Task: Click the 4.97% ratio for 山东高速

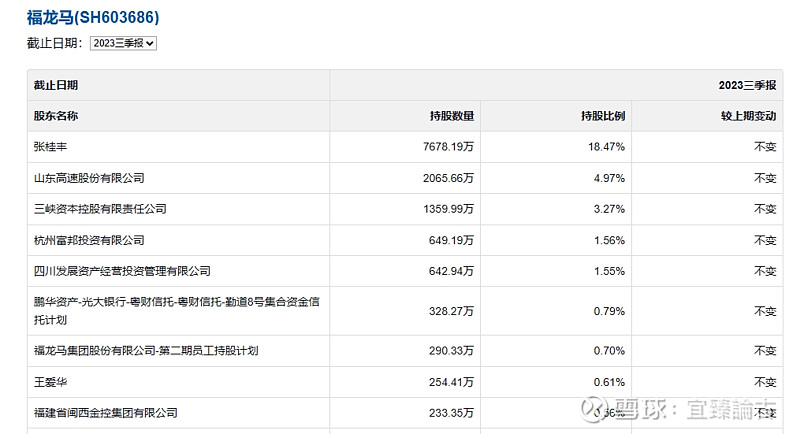Action: click(x=609, y=178)
